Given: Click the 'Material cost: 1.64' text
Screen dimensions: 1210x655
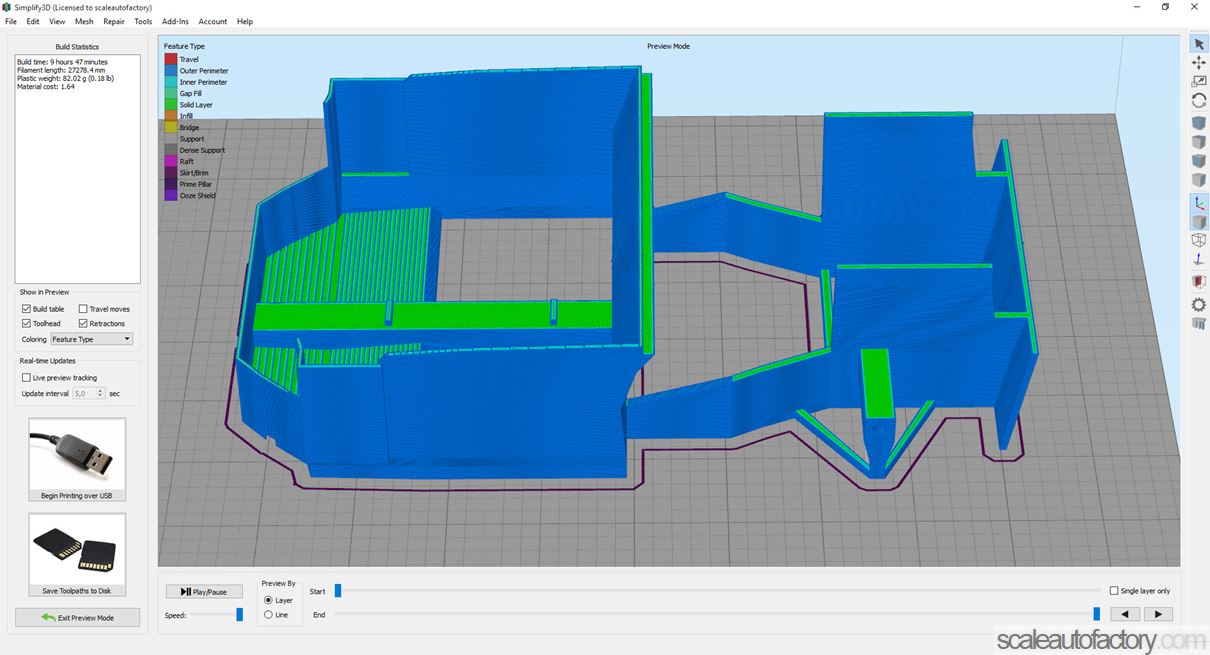Looking at the screenshot, I should click(46, 87).
